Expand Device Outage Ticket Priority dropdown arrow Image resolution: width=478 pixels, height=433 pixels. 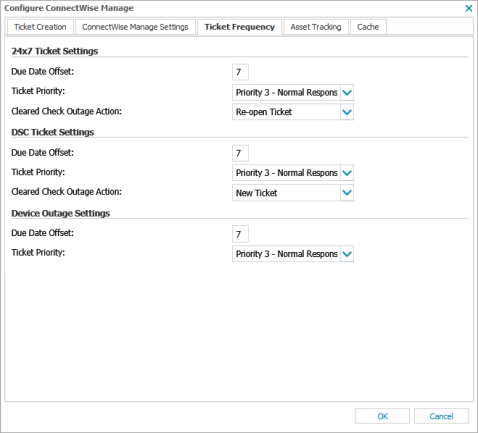click(x=347, y=254)
